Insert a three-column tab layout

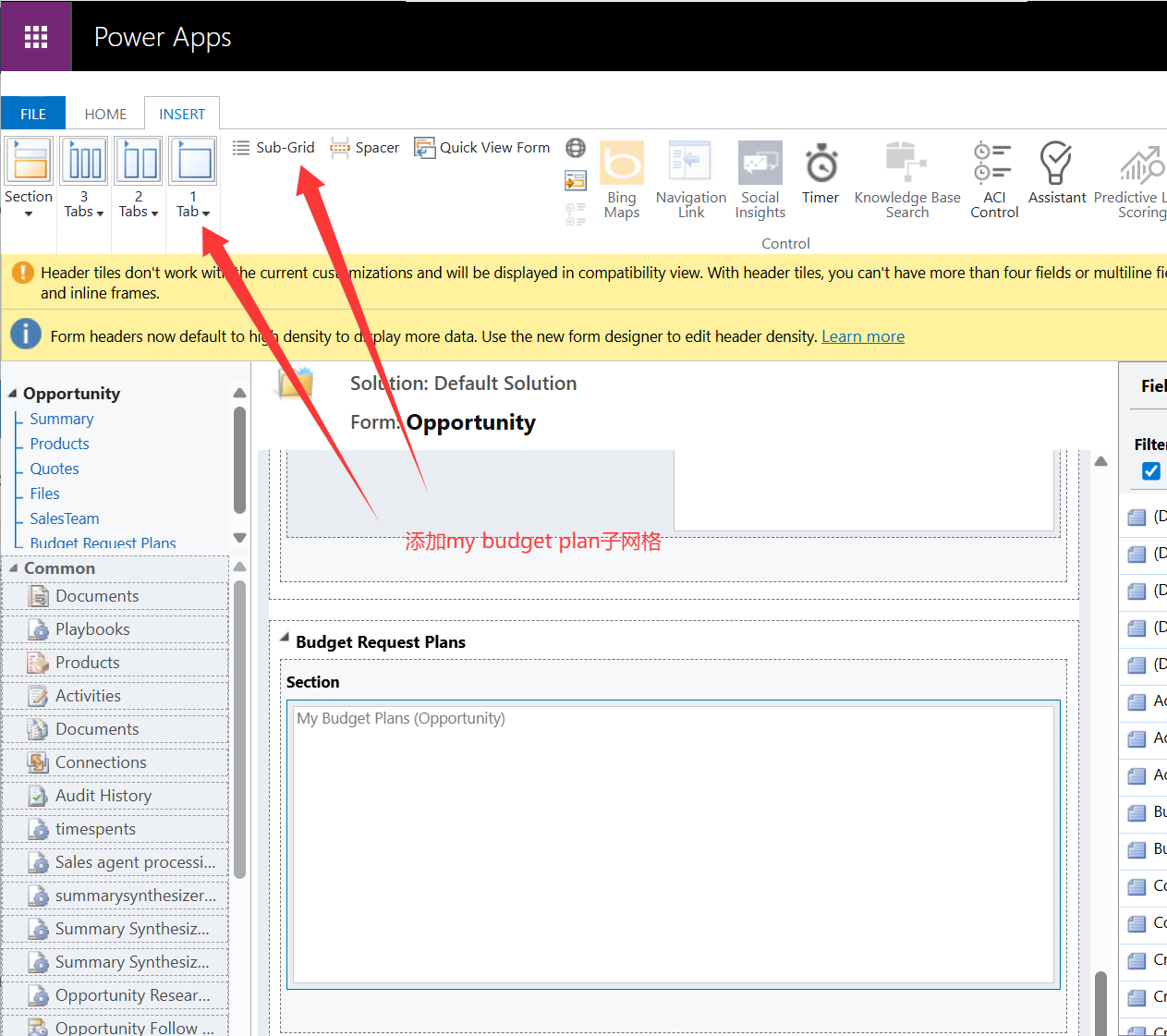85,162
